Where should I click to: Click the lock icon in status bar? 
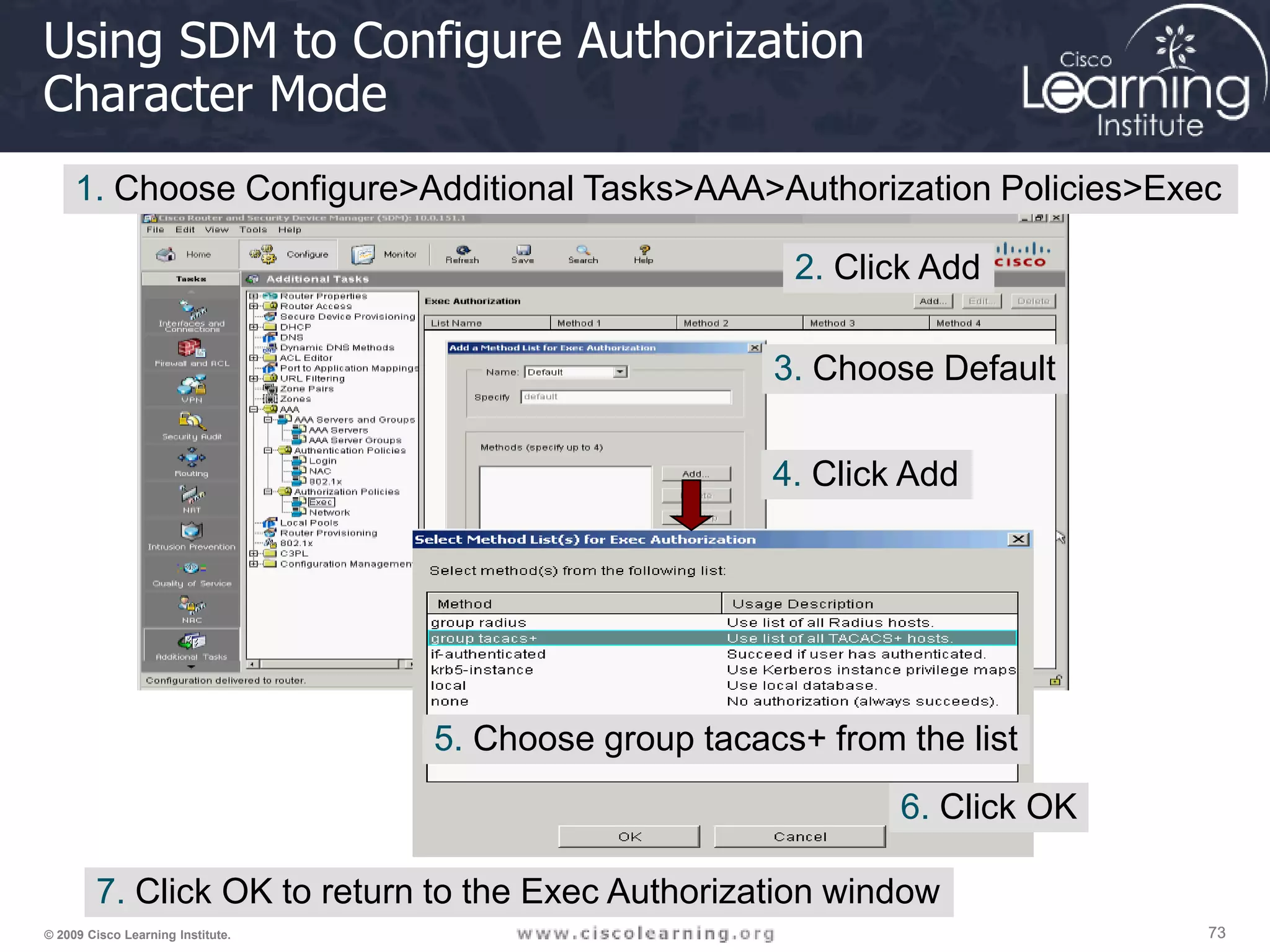(1055, 681)
